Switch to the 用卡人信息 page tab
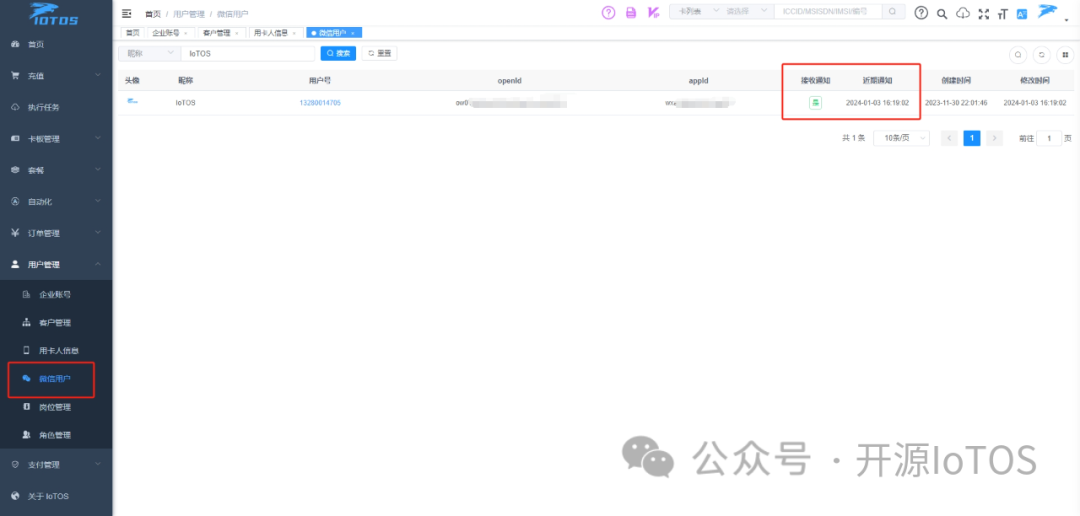The image size is (1080, 516). pos(271,33)
